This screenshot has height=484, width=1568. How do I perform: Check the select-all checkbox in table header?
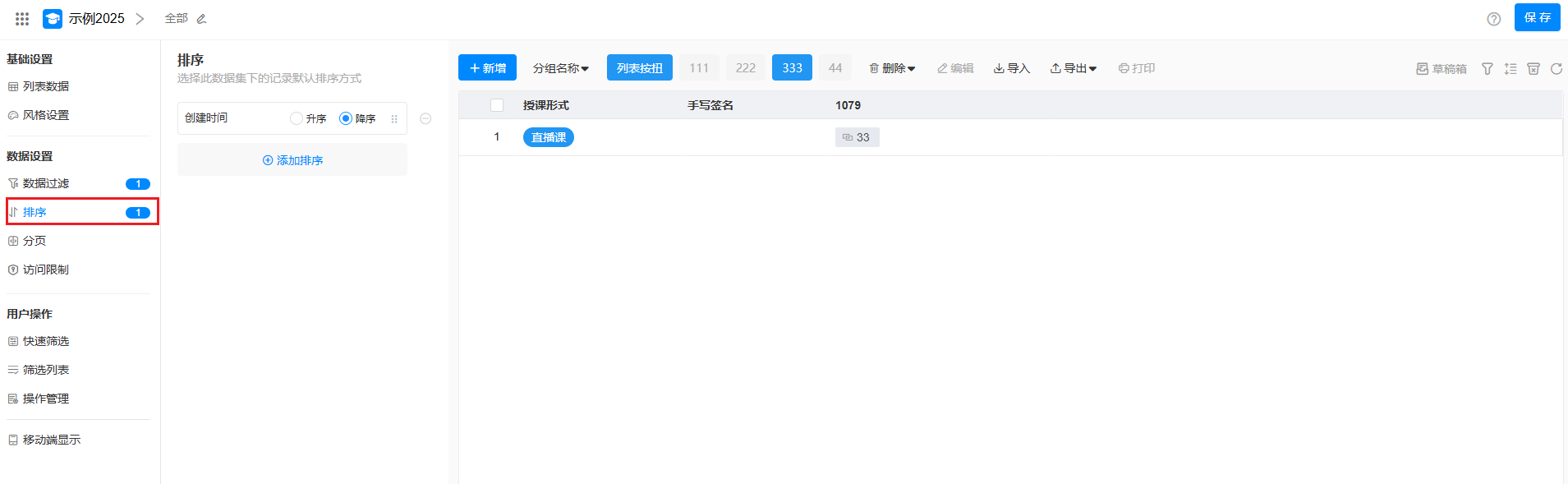(x=496, y=105)
